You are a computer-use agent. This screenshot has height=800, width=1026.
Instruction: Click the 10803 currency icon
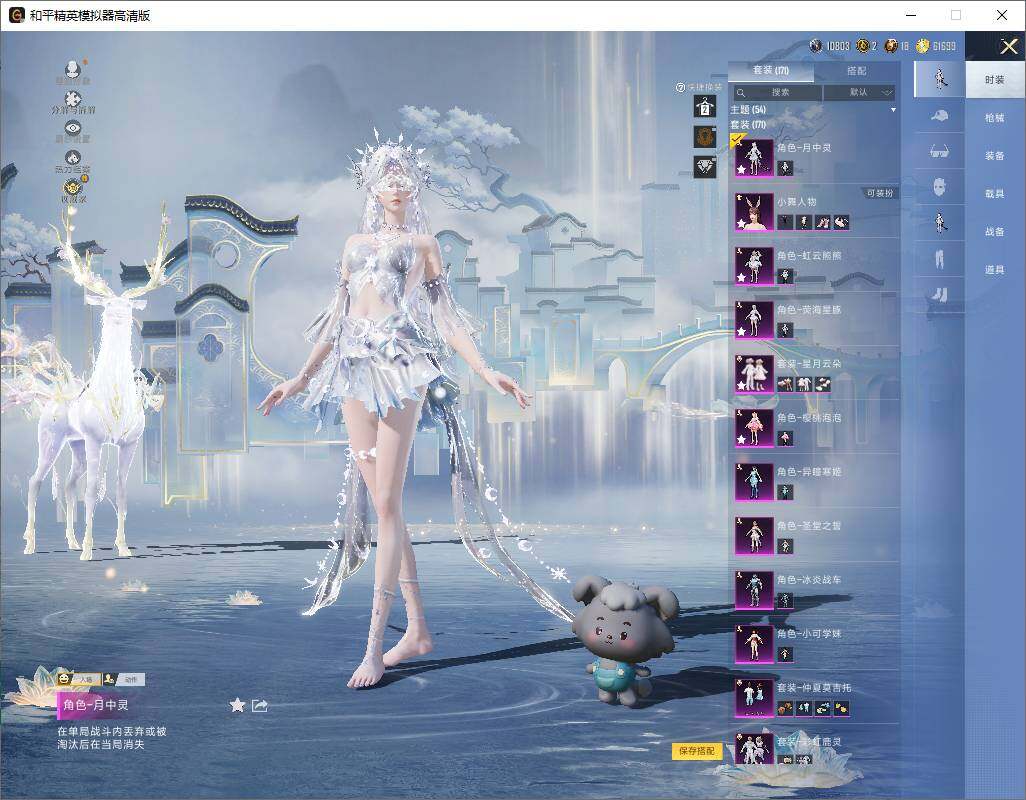pyautogui.click(x=816, y=46)
